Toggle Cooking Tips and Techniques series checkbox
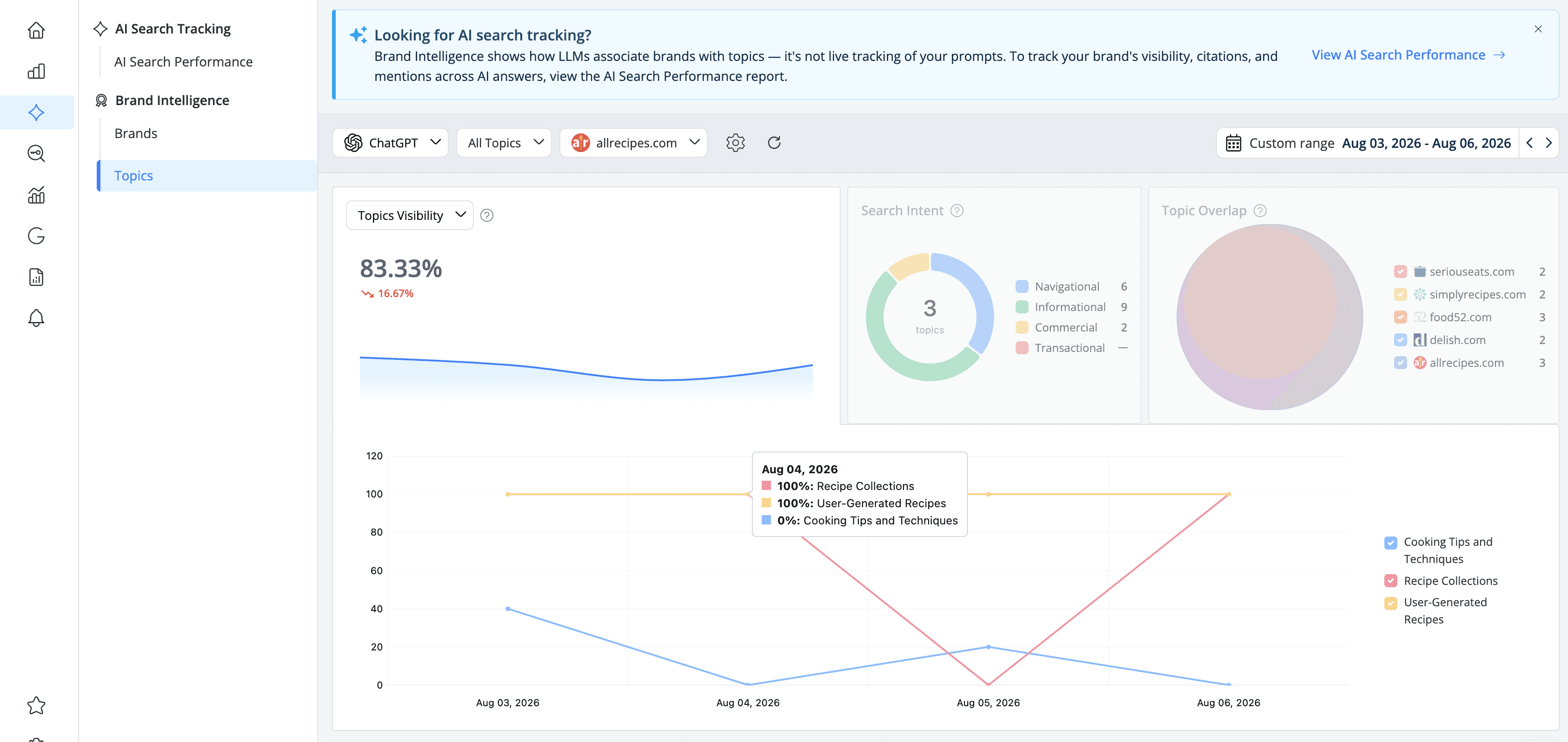 click(1391, 543)
